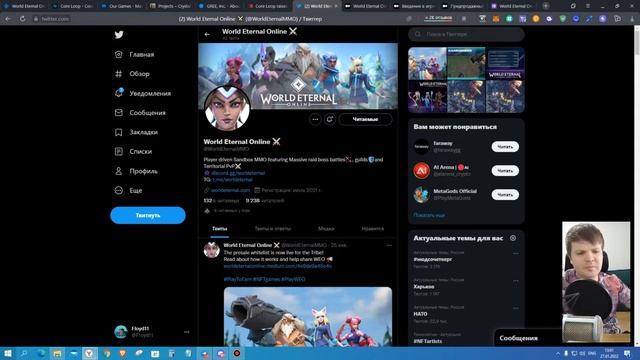Follow MetaGods Official with Читать button
Screen dimensions: 640x360
pyautogui.click(x=505, y=195)
